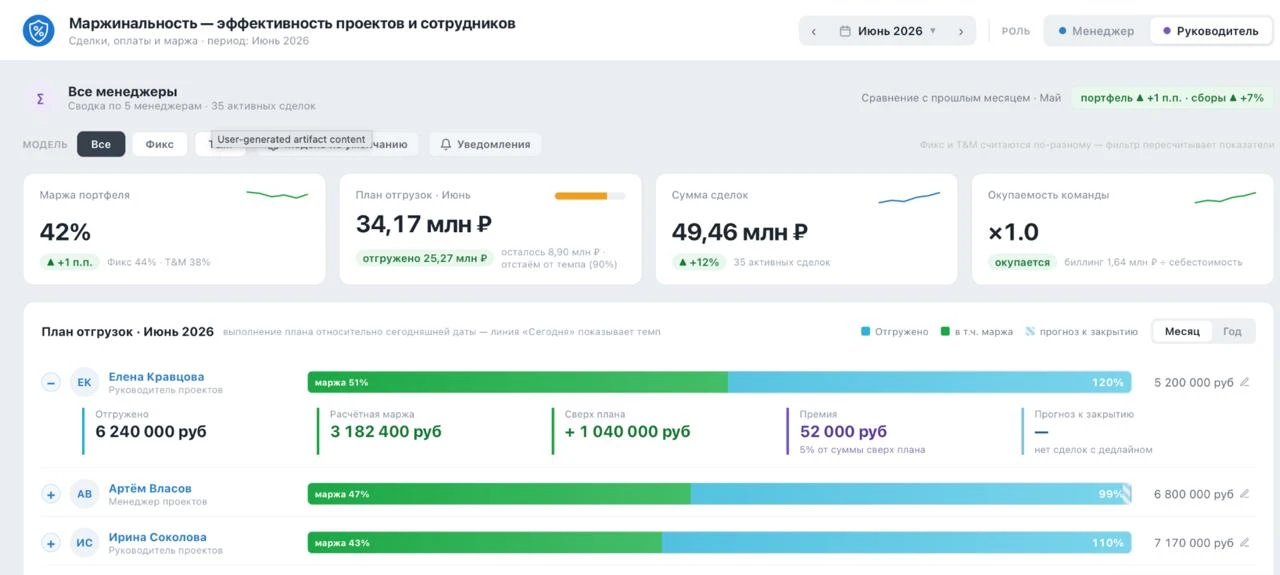This screenshot has height=575, width=1280.
Task: Open Елена Кравцова profile link
Action: point(156,377)
